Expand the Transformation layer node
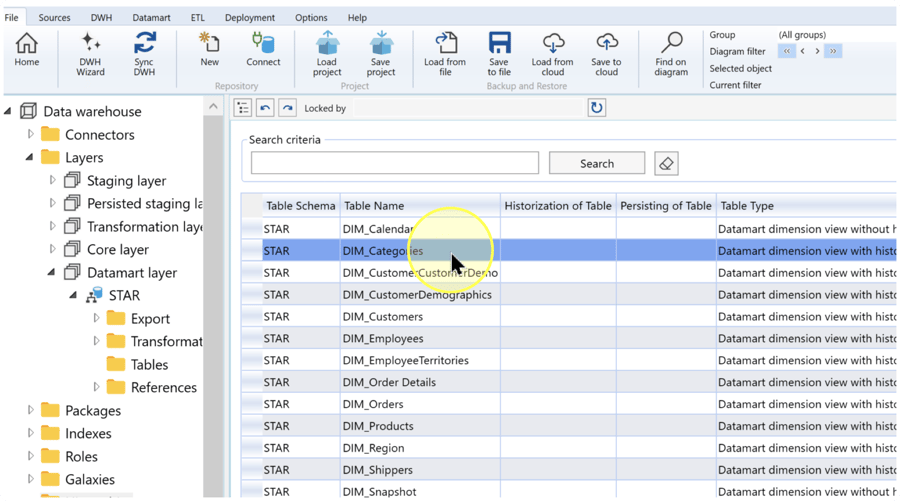Screen dimensions: 900x501 (x=52, y=226)
